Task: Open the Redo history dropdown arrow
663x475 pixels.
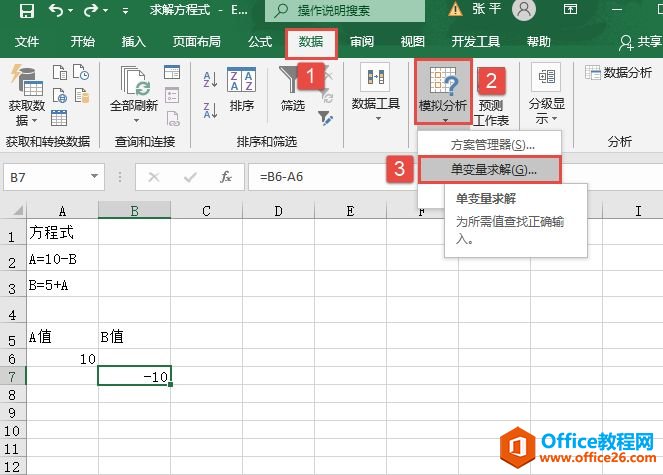Action: coord(105,10)
